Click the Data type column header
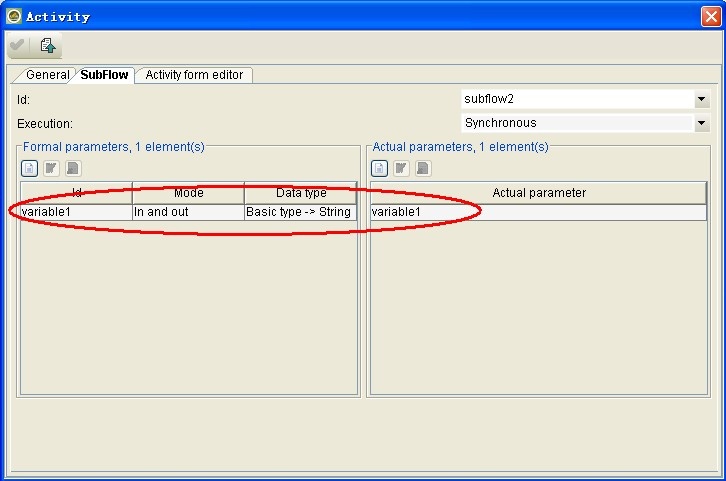 [300, 193]
